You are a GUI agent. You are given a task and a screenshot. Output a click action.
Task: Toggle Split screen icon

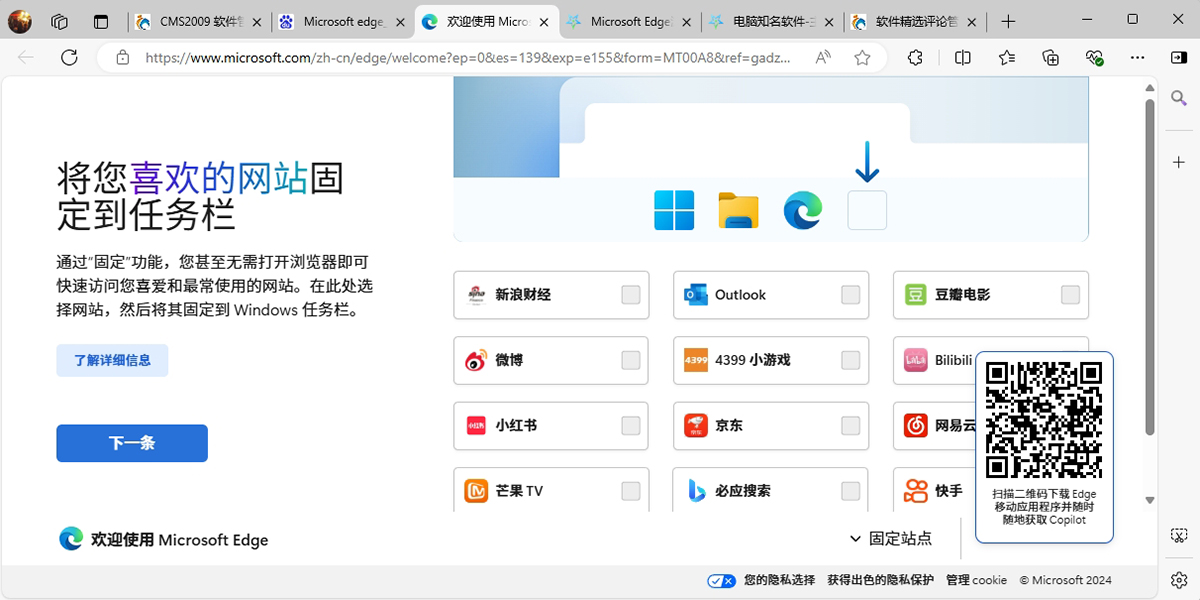(x=963, y=58)
